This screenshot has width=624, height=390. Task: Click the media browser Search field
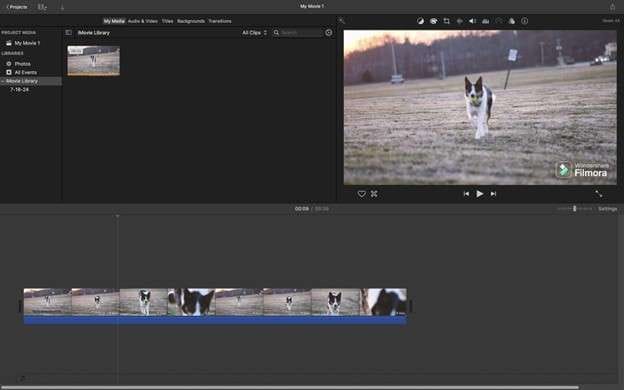click(x=297, y=33)
